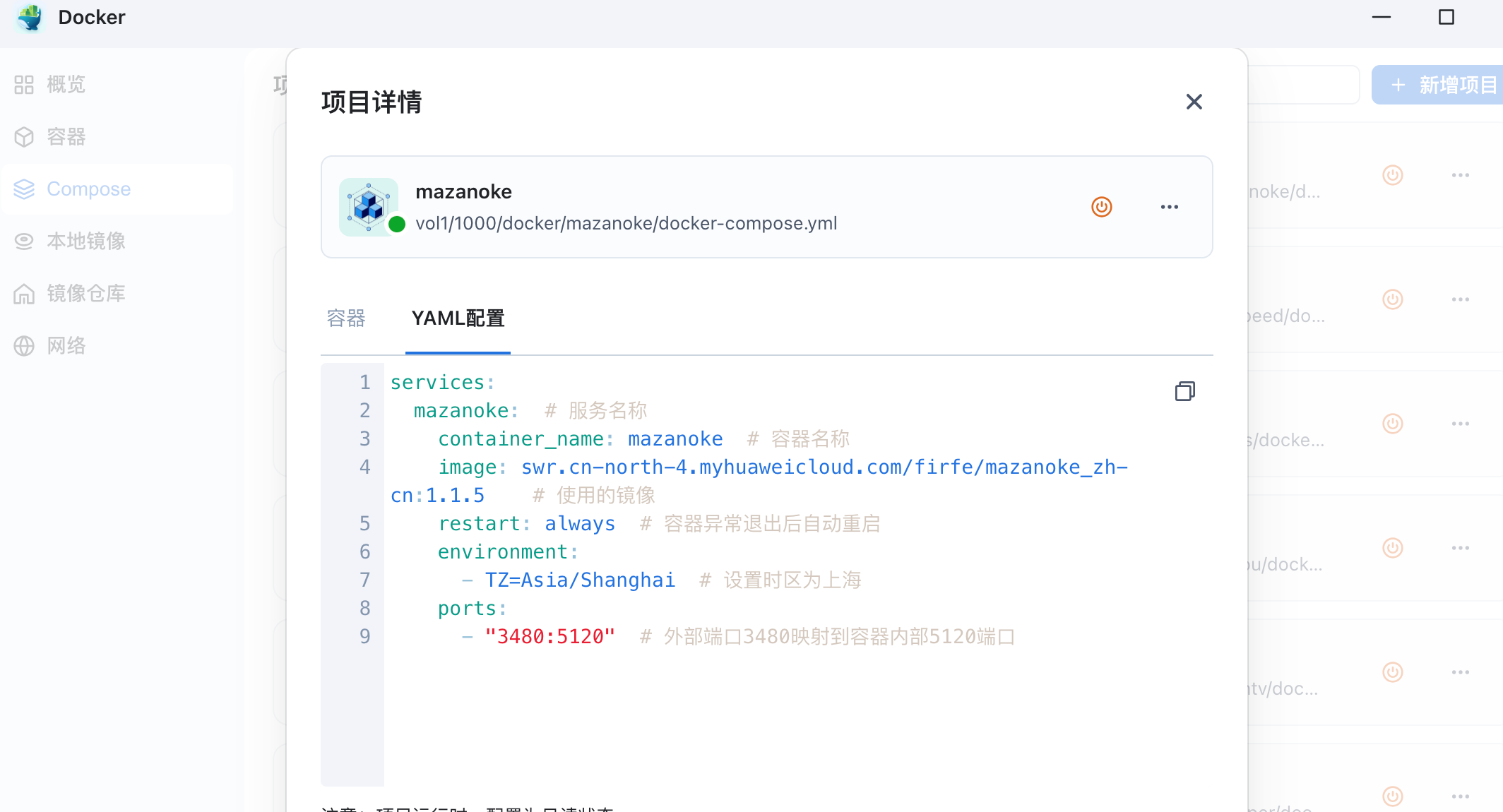Click the mazanoke project cube icon
The image size is (1503, 812).
point(368,207)
